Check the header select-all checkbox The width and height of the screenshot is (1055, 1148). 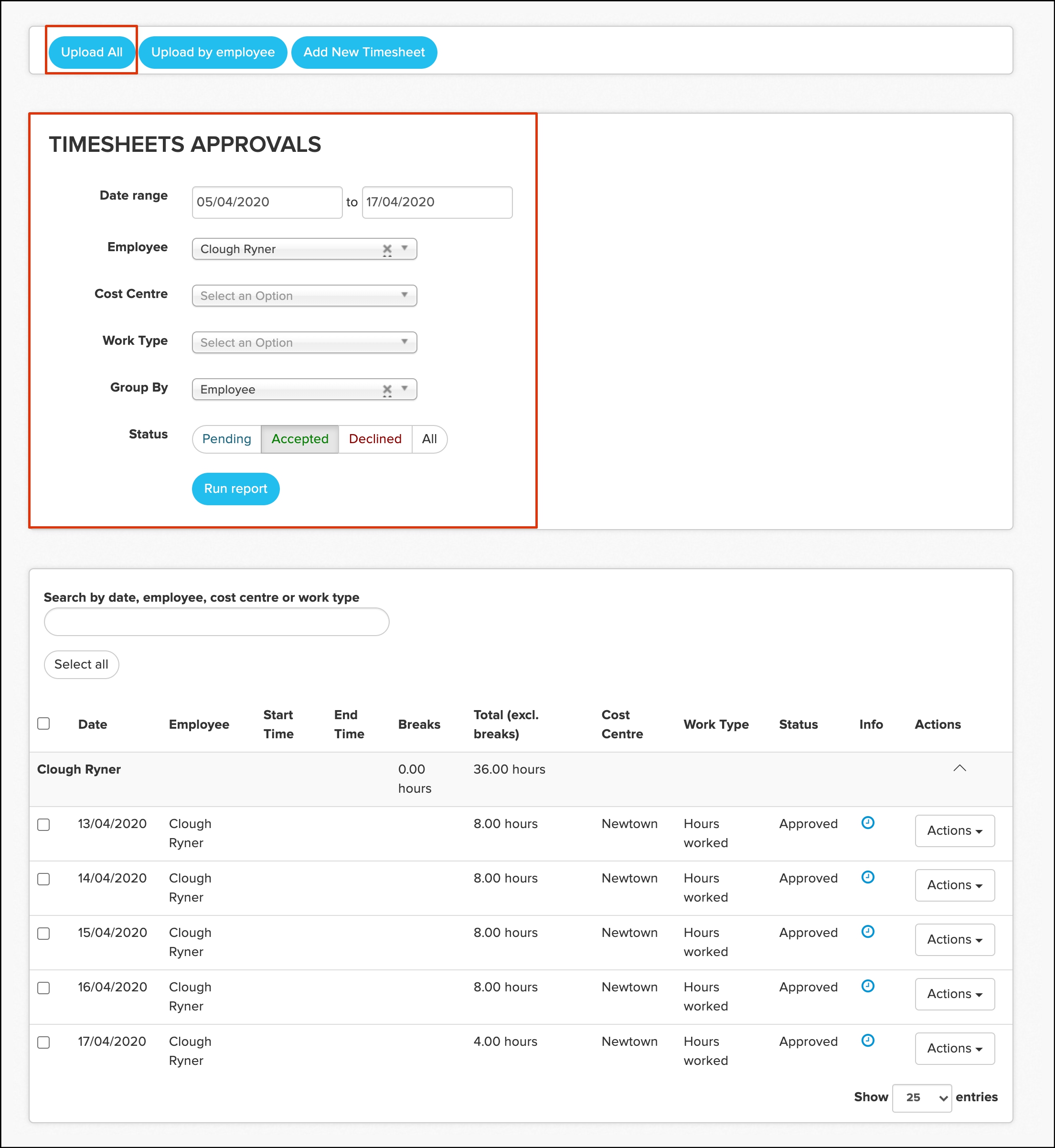tap(43, 723)
